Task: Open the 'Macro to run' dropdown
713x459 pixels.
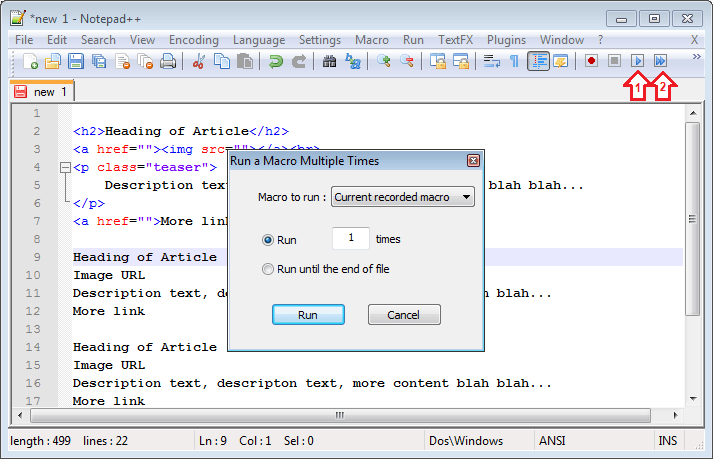Action: tap(403, 197)
